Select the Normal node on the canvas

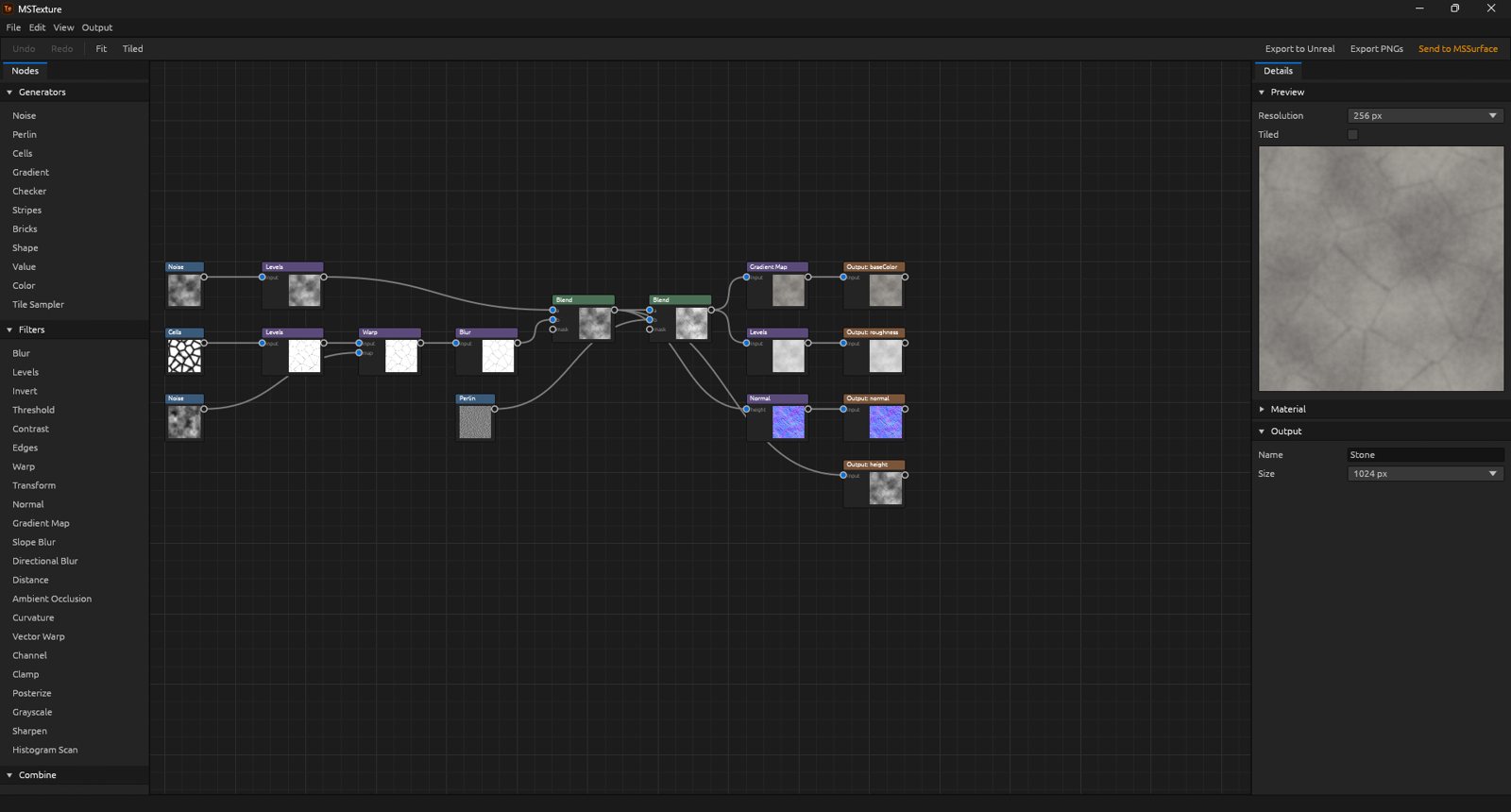coord(777,417)
